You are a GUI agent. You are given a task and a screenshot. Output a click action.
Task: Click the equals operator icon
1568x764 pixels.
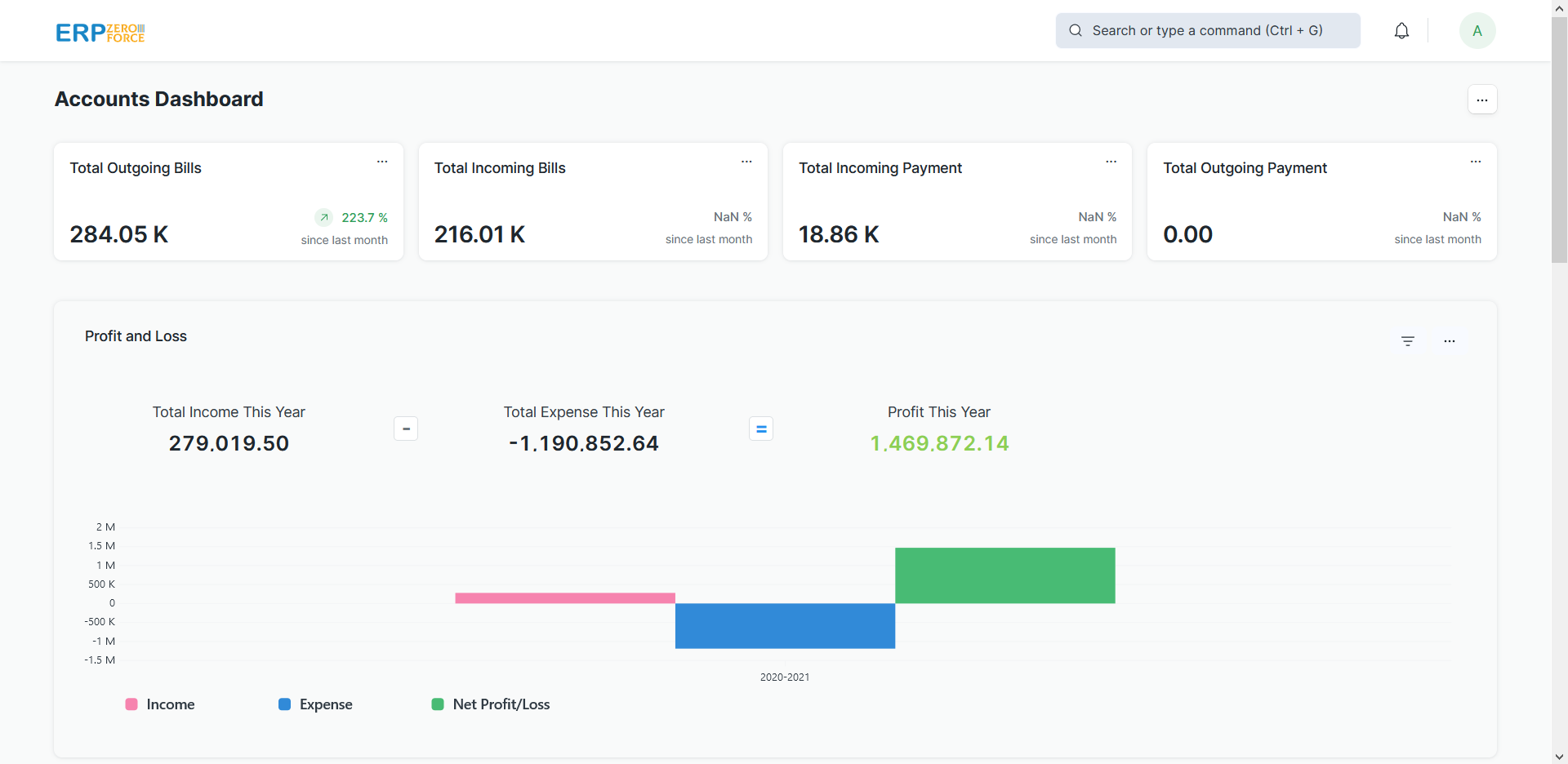761,429
